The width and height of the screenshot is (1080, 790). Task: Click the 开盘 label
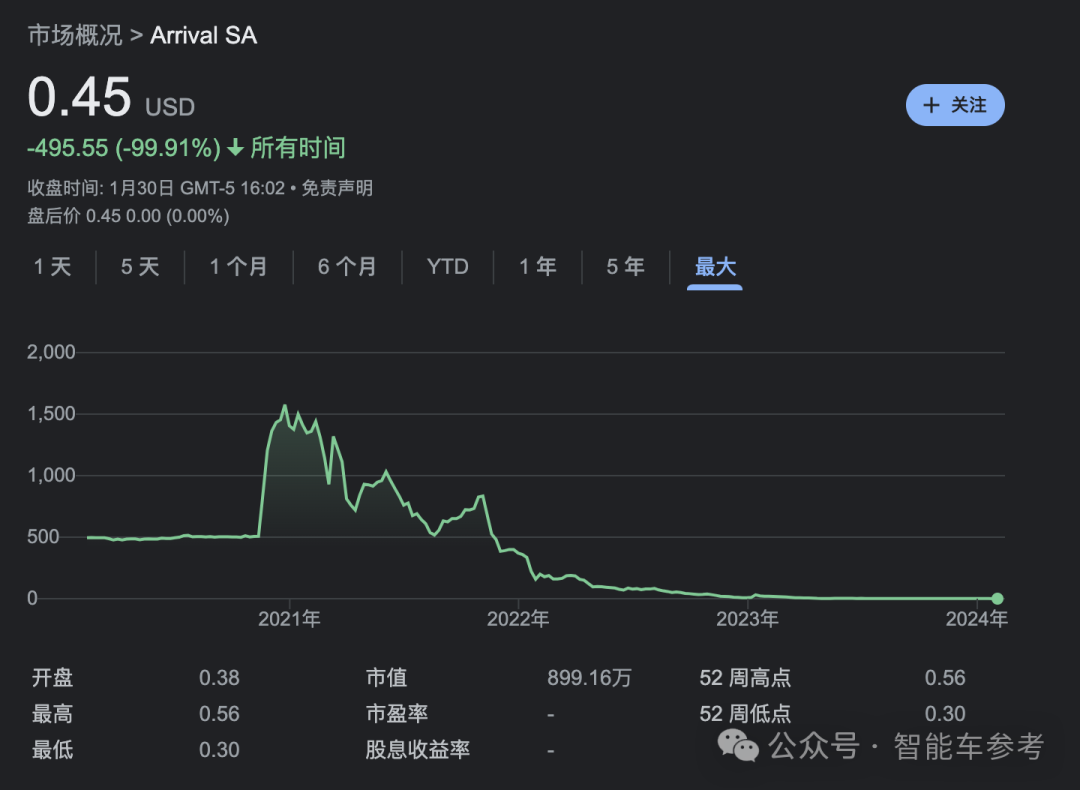coord(52,678)
